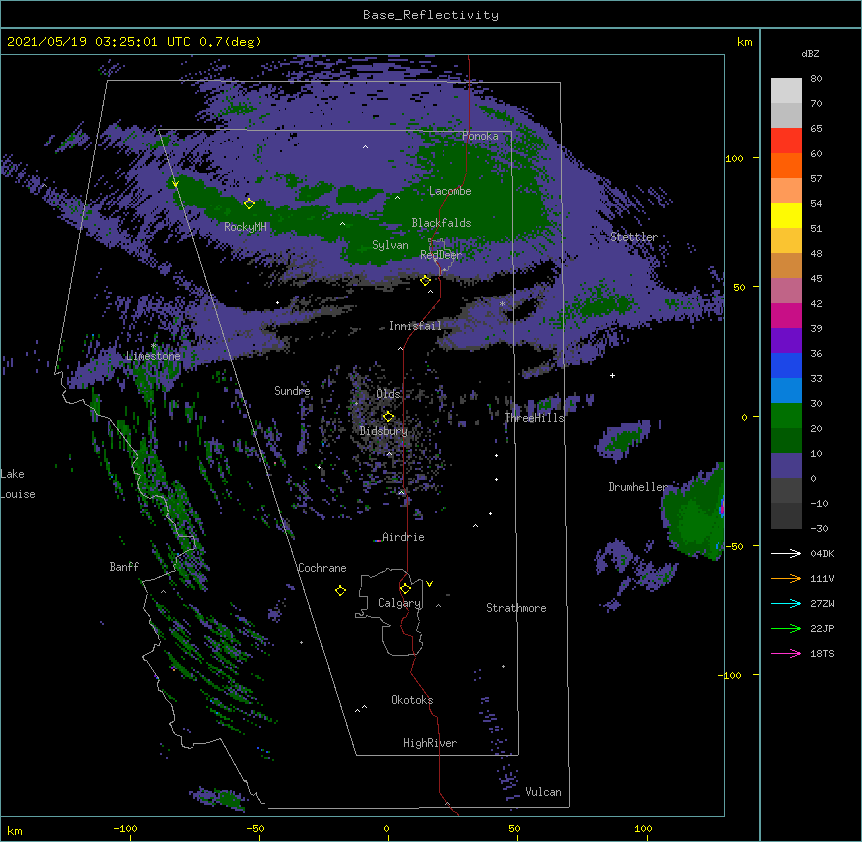Click the Sundre label
The image size is (862, 842).
[292, 391]
